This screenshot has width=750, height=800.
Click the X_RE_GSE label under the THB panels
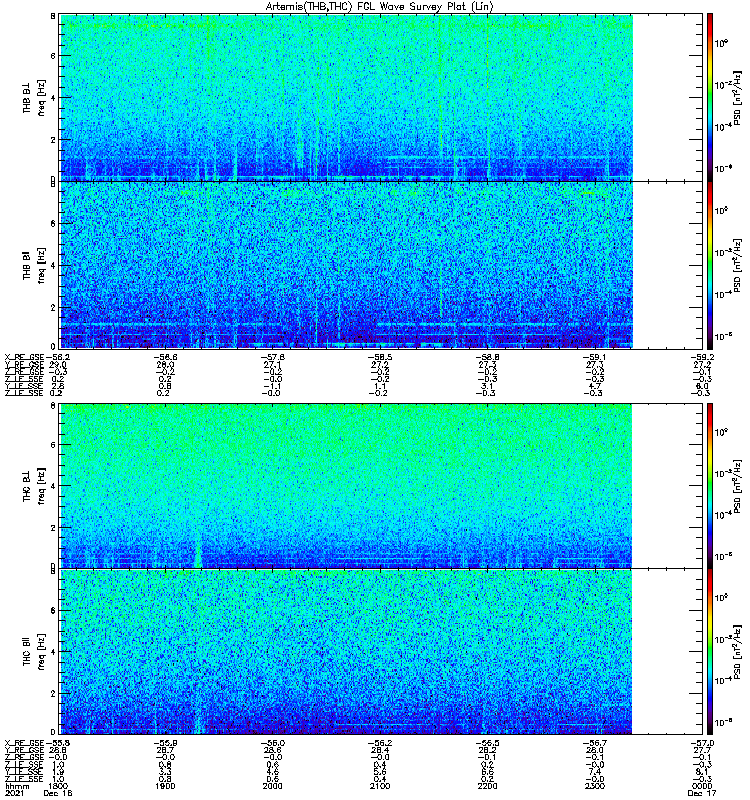coord(24,354)
